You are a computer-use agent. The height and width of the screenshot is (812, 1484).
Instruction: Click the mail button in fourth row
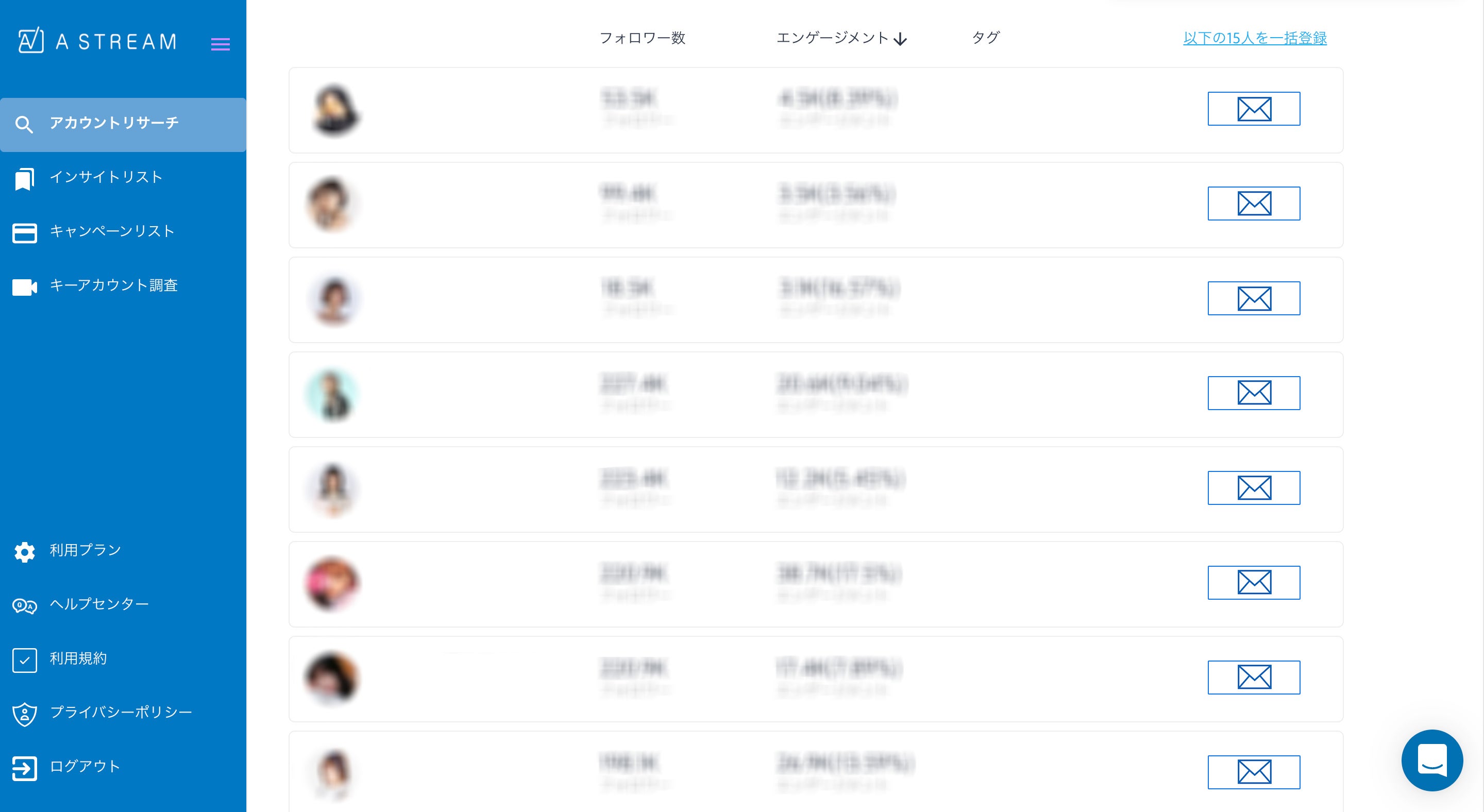[1254, 393]
